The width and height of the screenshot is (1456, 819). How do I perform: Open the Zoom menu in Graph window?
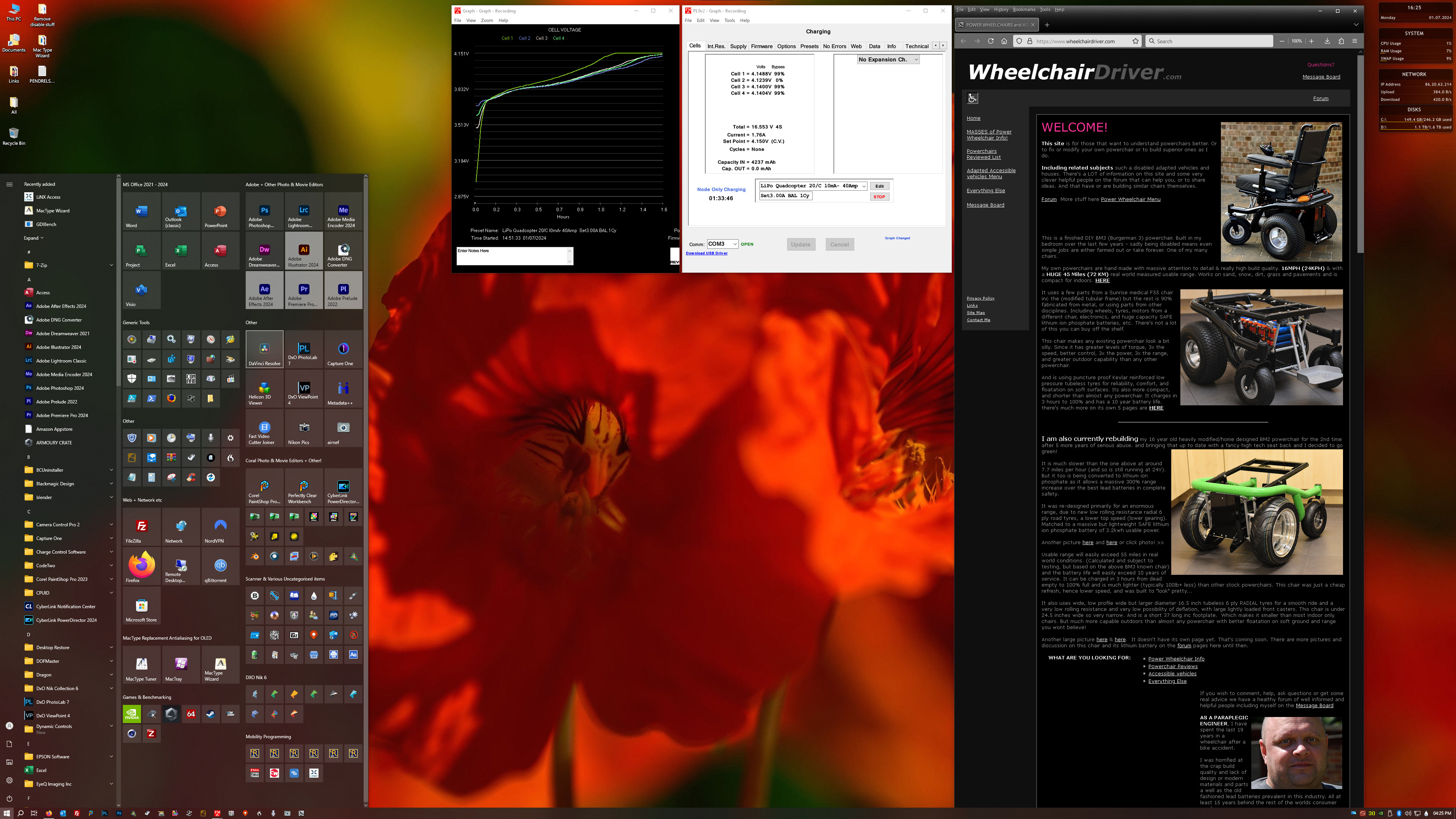tap(486, 20)
